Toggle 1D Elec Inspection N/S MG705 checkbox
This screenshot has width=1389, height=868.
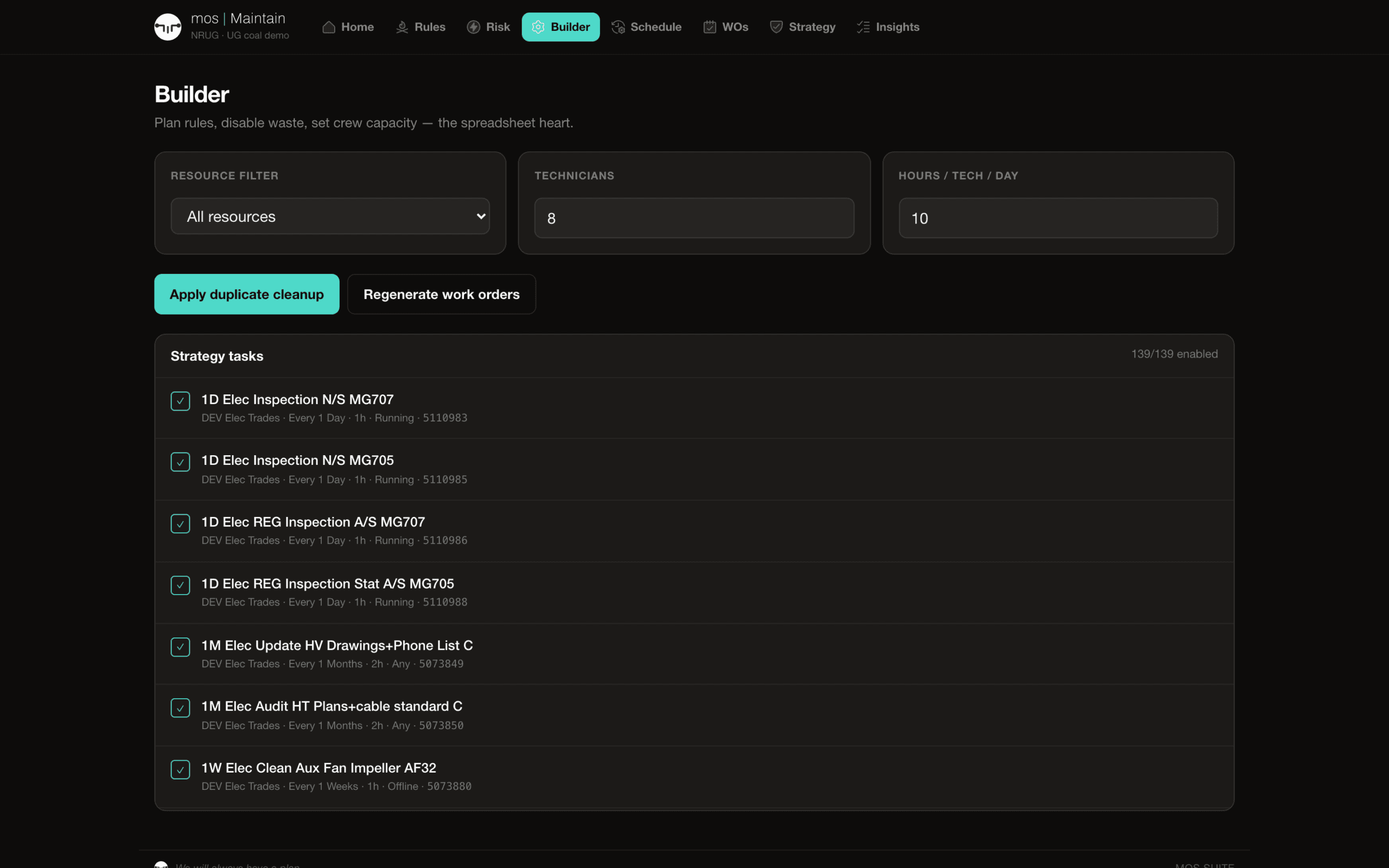180,462
